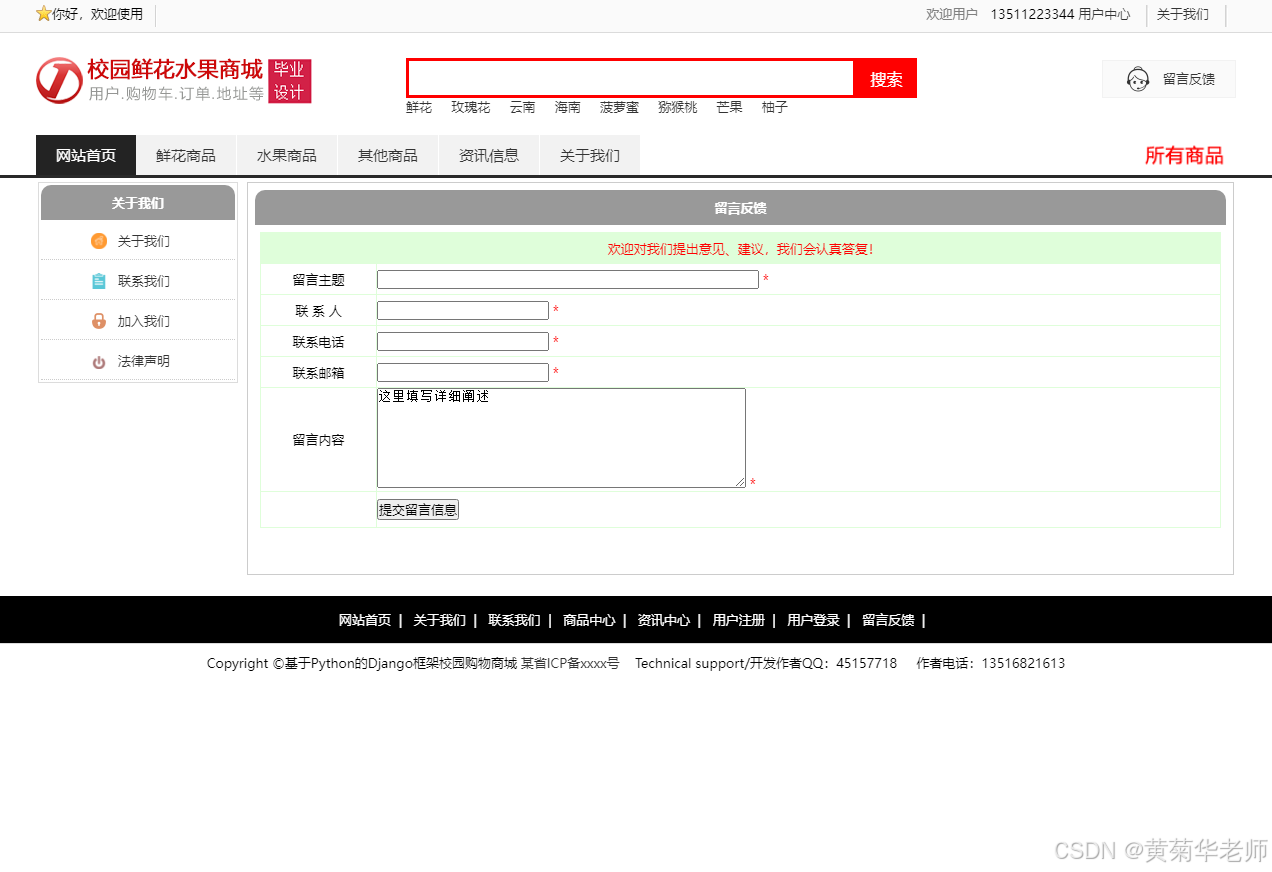
Task: Go to the 其他商品 tab
Action: pyautogui.click(x=388, y=155)
